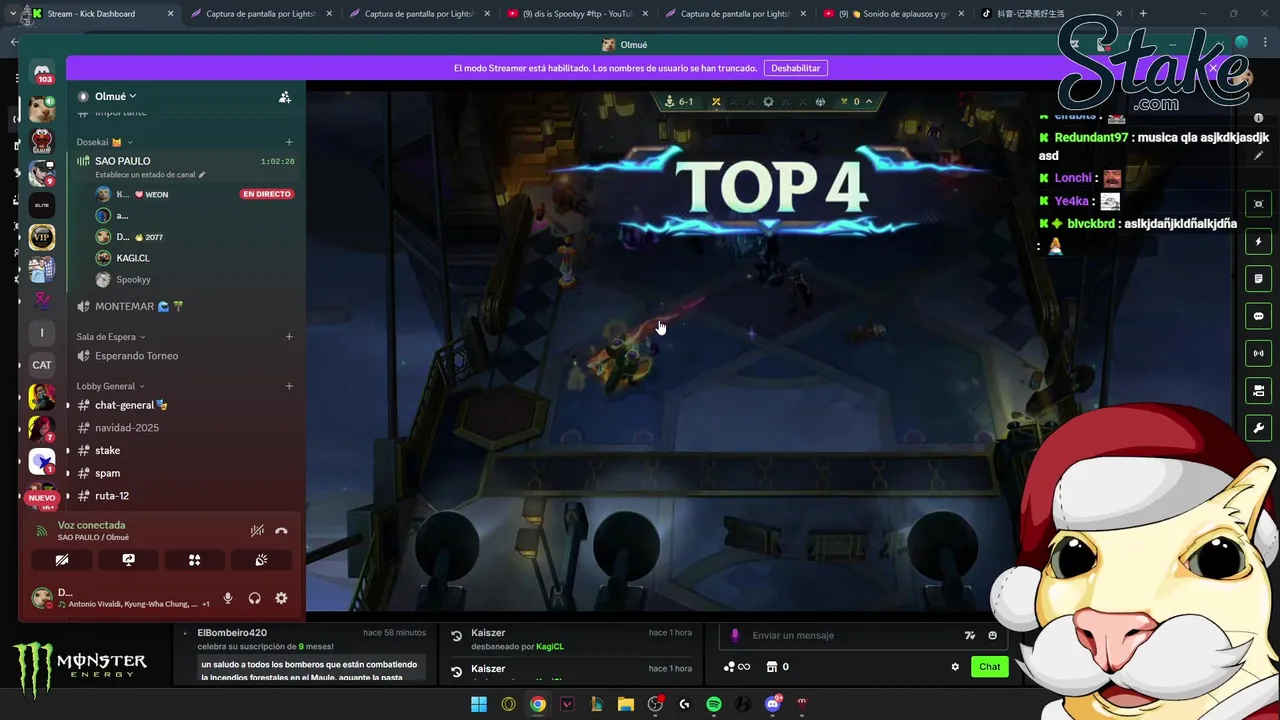Add a channel in Sala de Espera category
The height and width of the screenshot is (720, 1280).
(289, 337)
